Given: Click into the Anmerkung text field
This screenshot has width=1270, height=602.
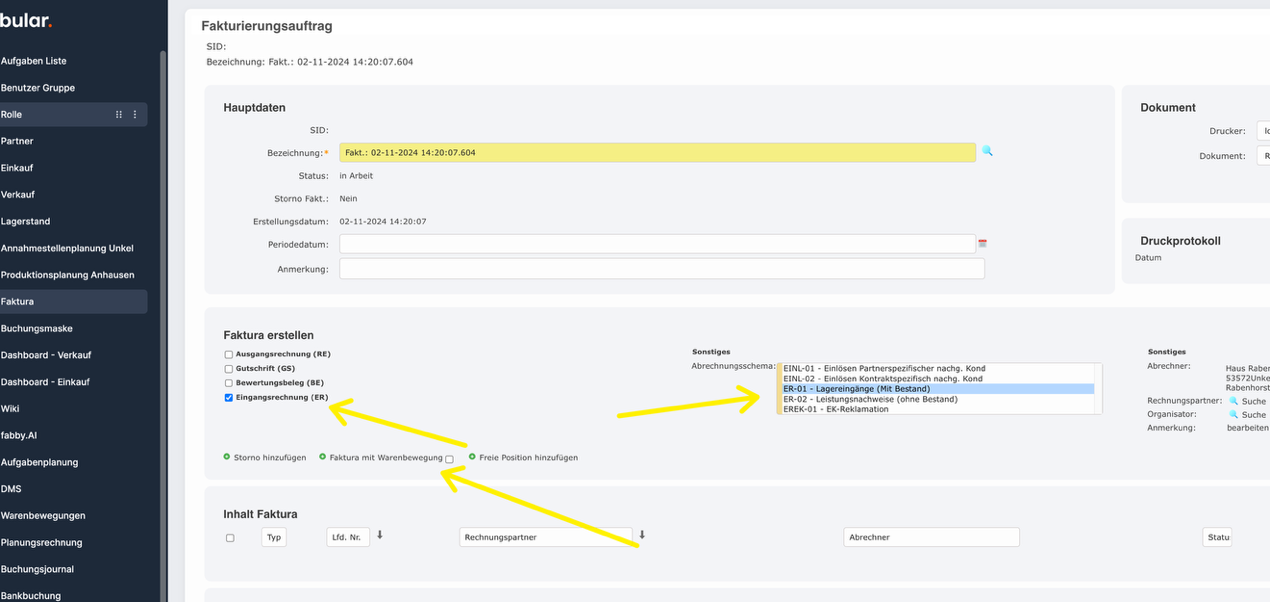Looking at the screenshot, I should (661, 269).
